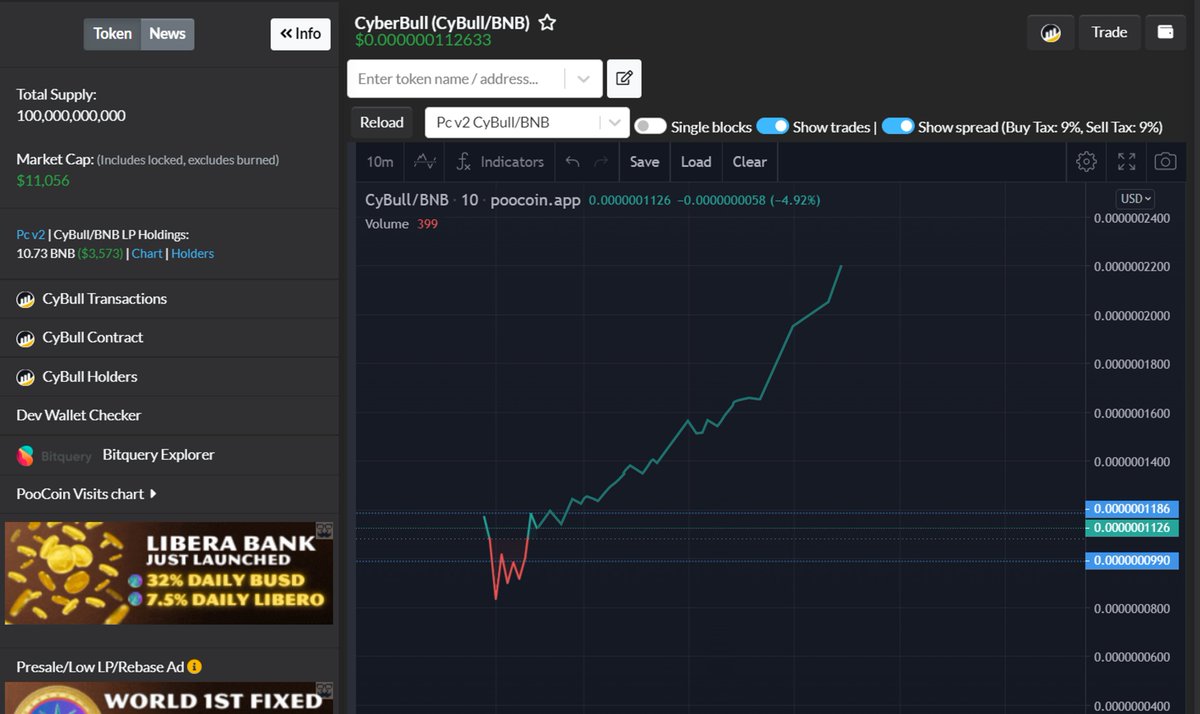Save the chart layout

pyautogui.click(x=644, y=161)
